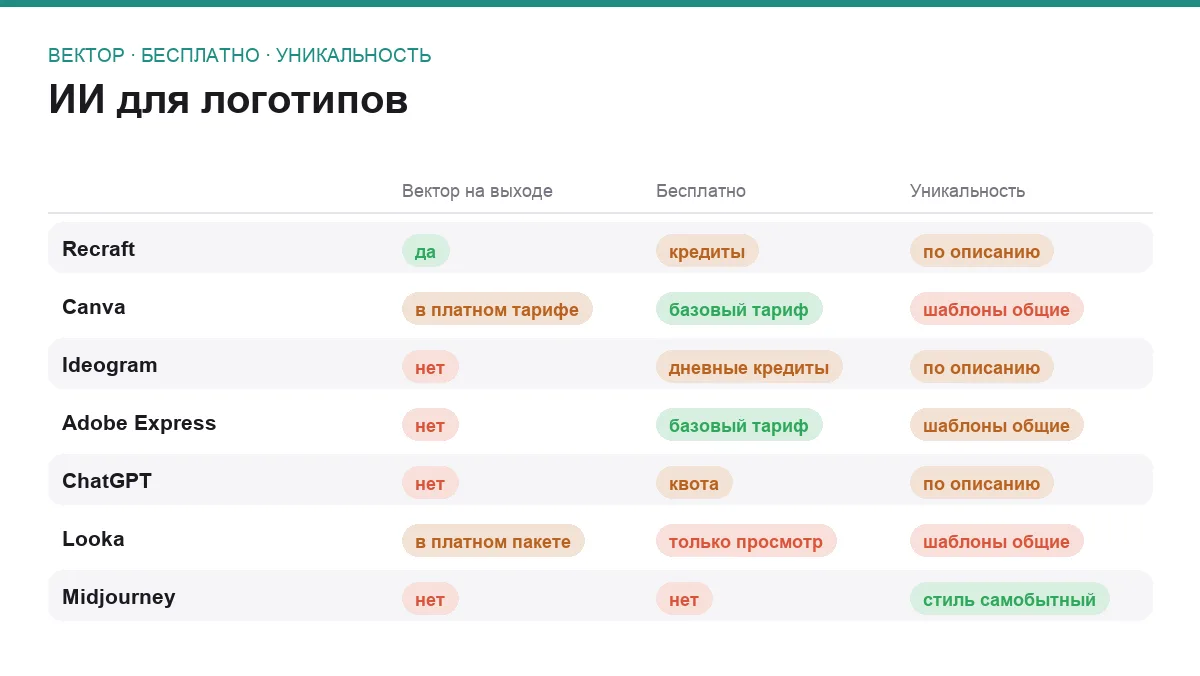Click the "да" badge in the Recraft row
Viewport: 1200px width, 676px height.
tap(426, 251)
